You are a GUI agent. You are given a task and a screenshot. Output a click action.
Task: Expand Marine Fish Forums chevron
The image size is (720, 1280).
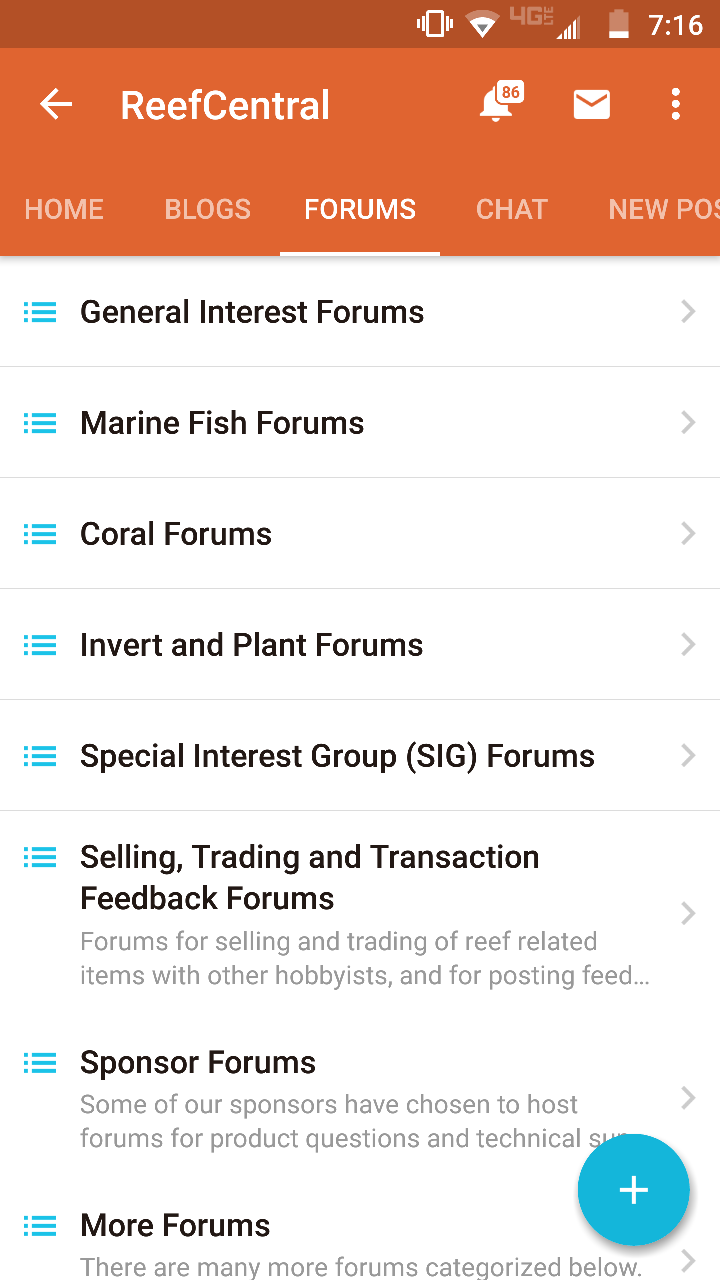(688, 423)
